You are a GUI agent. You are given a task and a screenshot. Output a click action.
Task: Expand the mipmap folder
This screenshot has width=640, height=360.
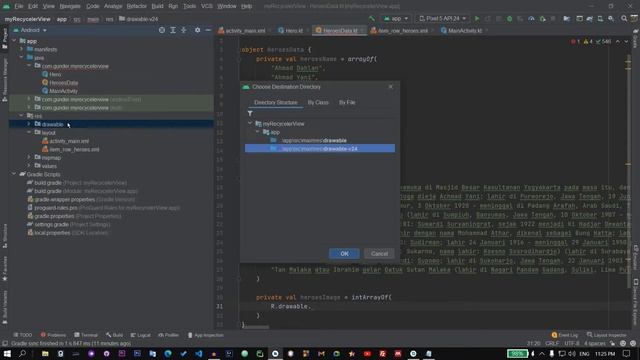pyautogui.click(x=29, y=157)
